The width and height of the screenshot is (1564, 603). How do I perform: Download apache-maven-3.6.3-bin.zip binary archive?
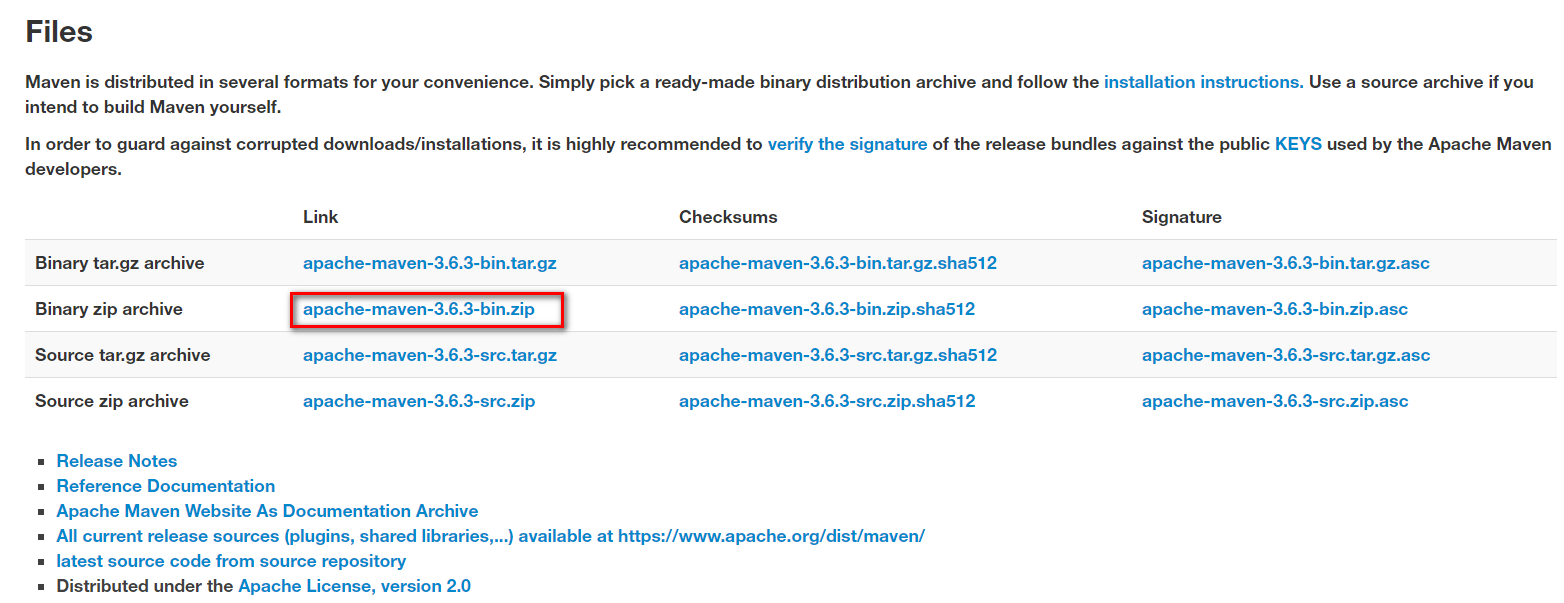[x=419, y=309]
